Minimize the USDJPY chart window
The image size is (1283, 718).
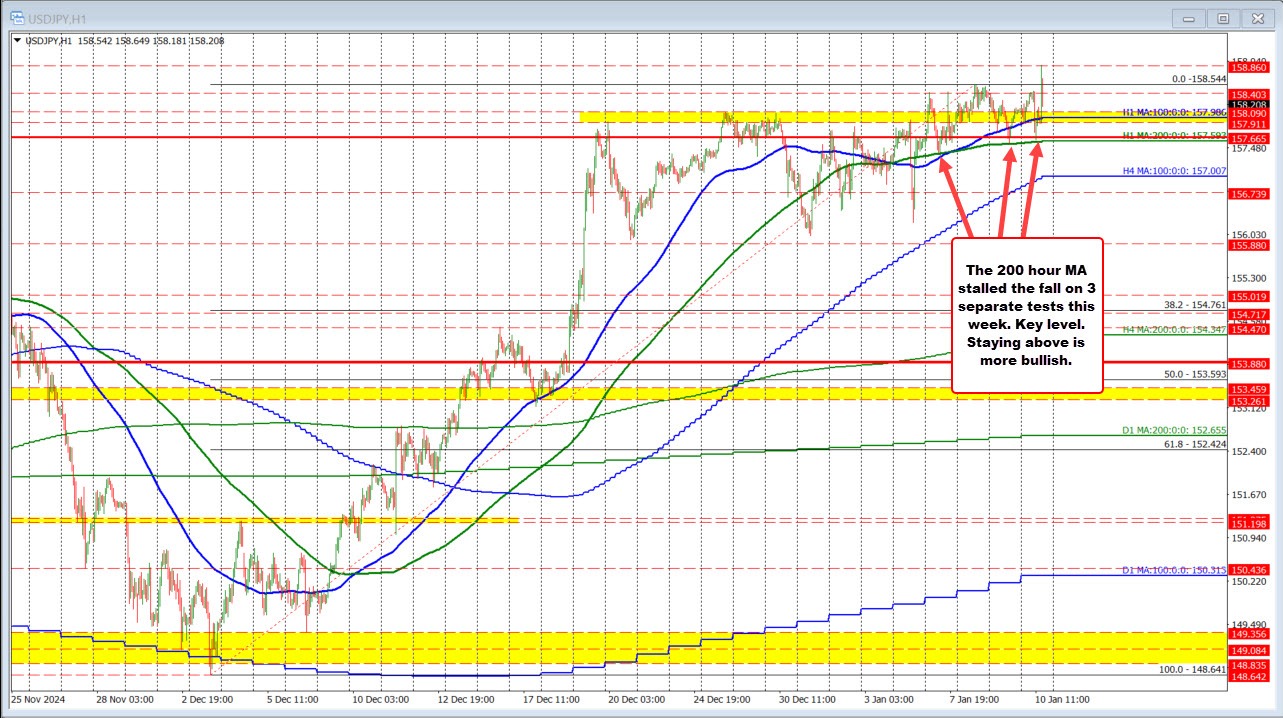tap(1188, 18)
